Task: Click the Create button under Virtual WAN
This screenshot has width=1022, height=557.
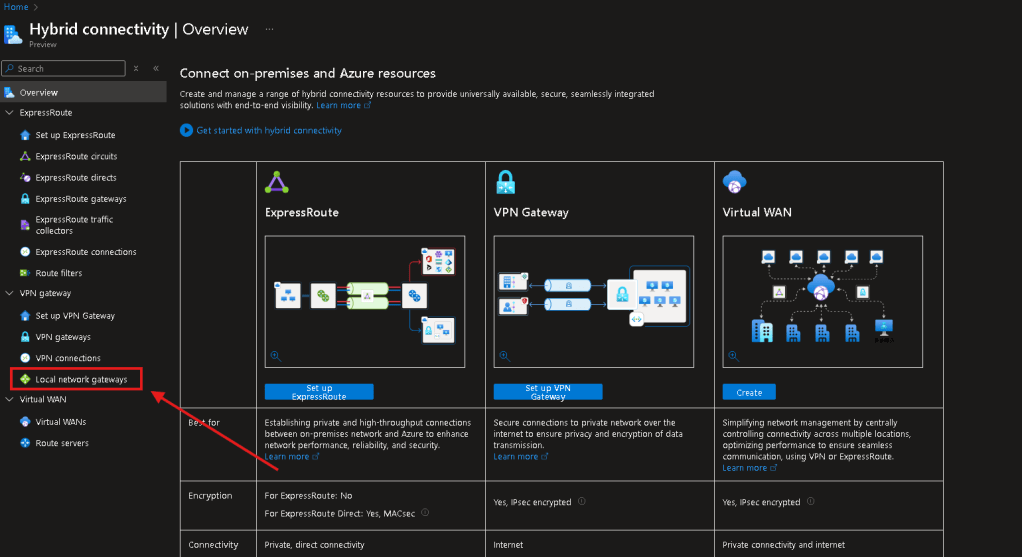Action: click(x=748, y=392)
